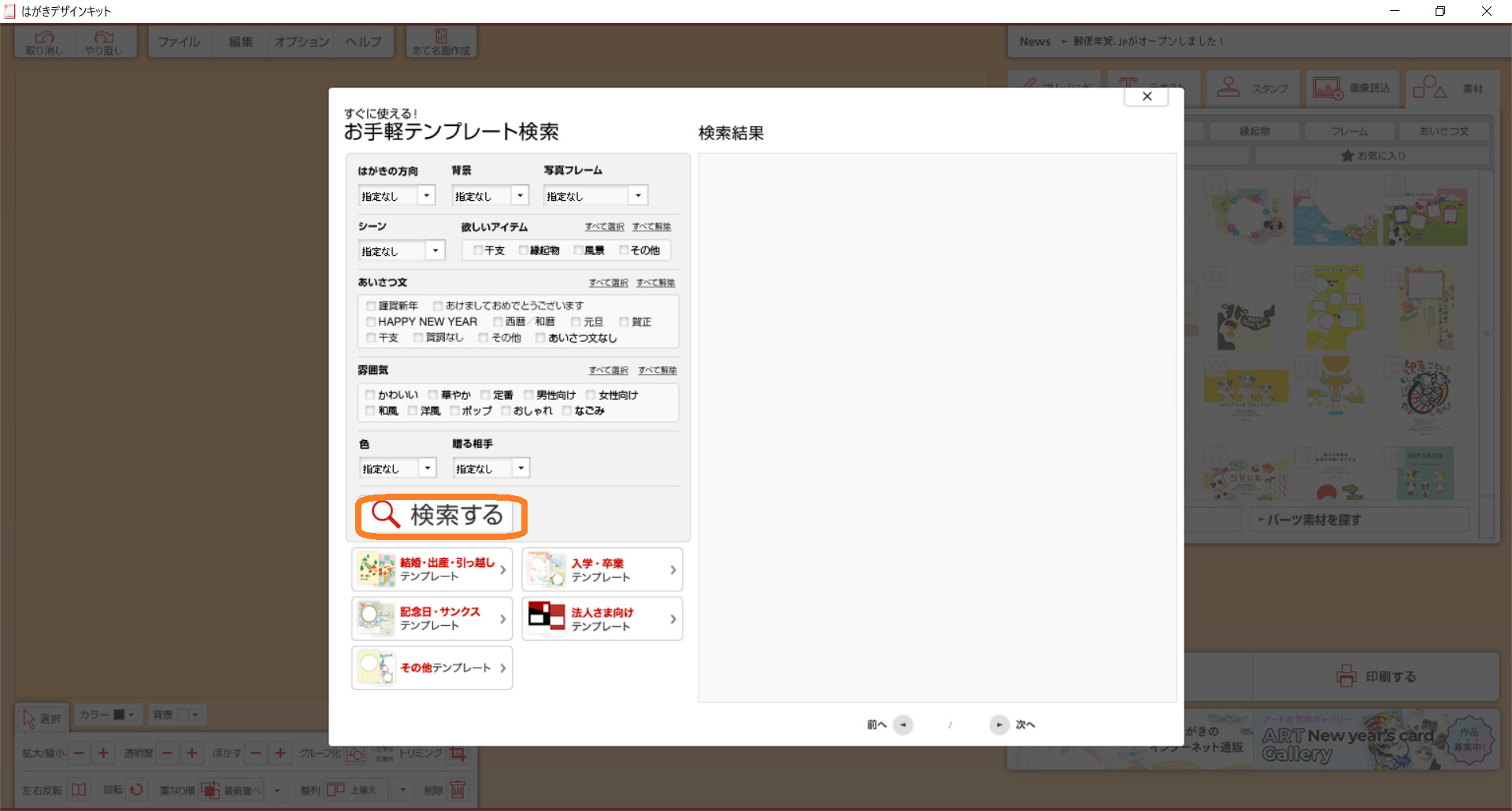The image size is (1512, 811).
Task: Open 法人さま向け templates
Action: click(602, 618)
